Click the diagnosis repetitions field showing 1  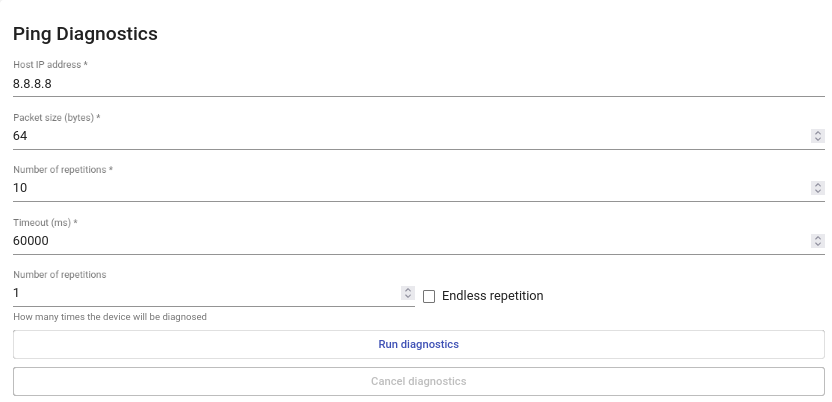click(200, 293)
